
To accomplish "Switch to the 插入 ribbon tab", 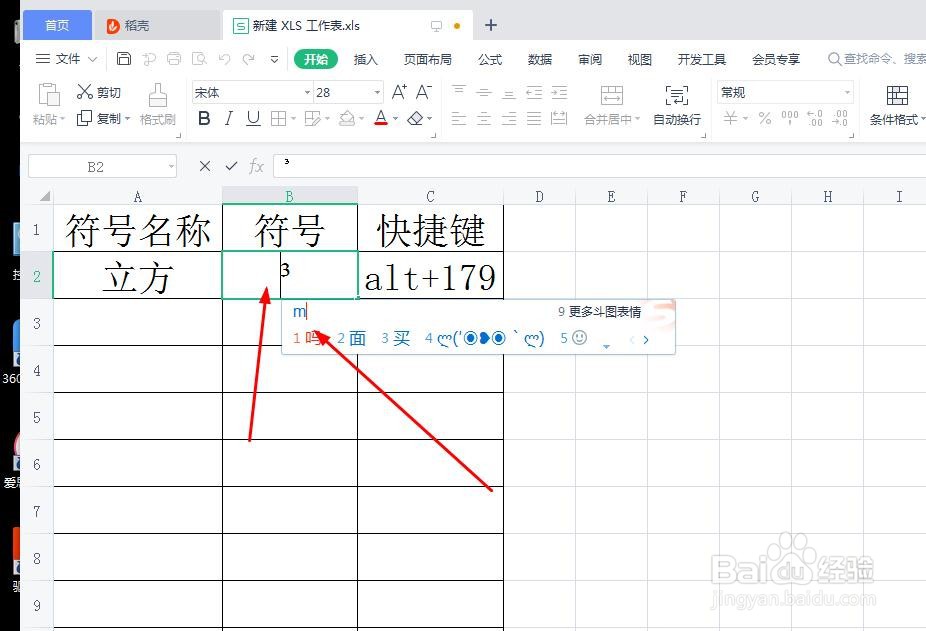I will point(365,59).
